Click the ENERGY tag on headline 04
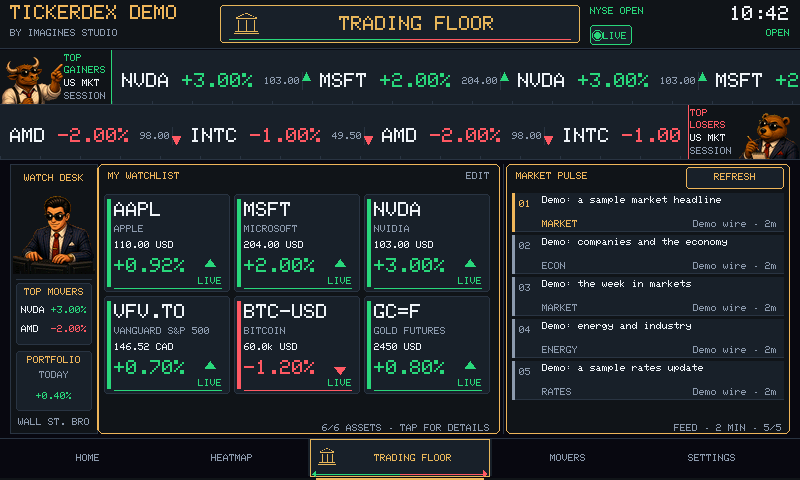The height and width of the screenshot is (480, 800). 559,350
